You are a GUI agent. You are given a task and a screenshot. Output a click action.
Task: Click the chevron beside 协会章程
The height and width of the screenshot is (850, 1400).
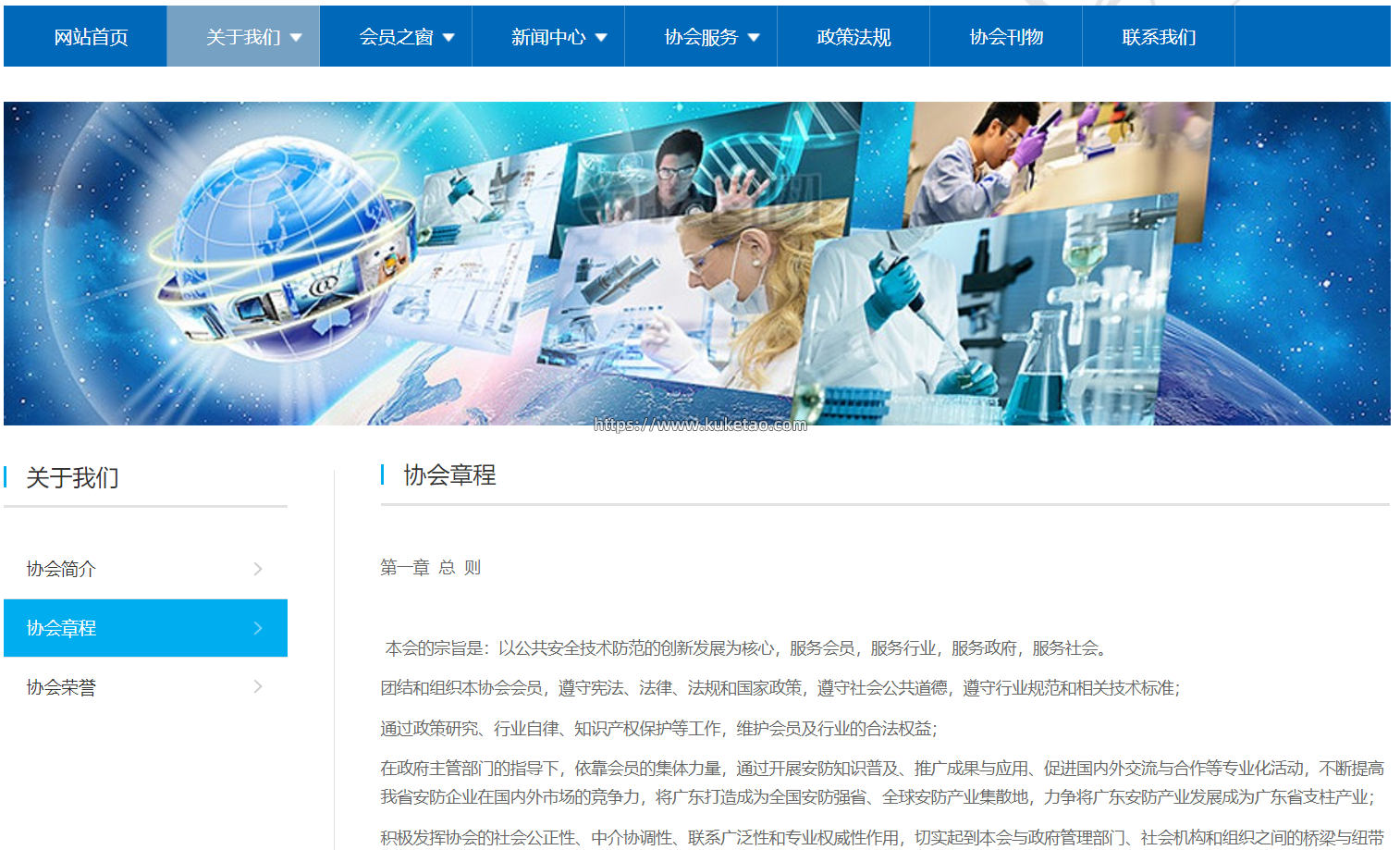pos(258,628)
